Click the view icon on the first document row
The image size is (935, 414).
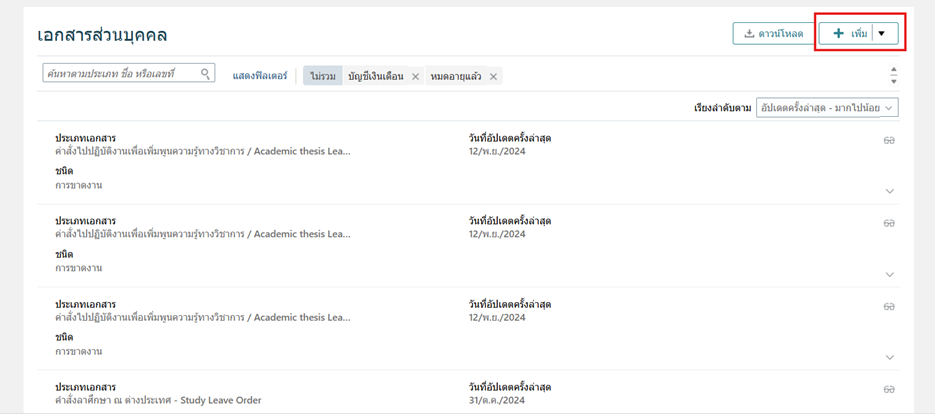[x=888, y=140]
